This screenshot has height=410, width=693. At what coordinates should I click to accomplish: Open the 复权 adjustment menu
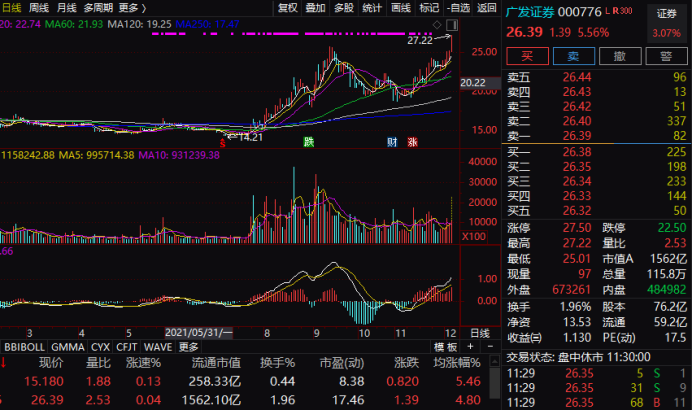(x=288, y=8)
